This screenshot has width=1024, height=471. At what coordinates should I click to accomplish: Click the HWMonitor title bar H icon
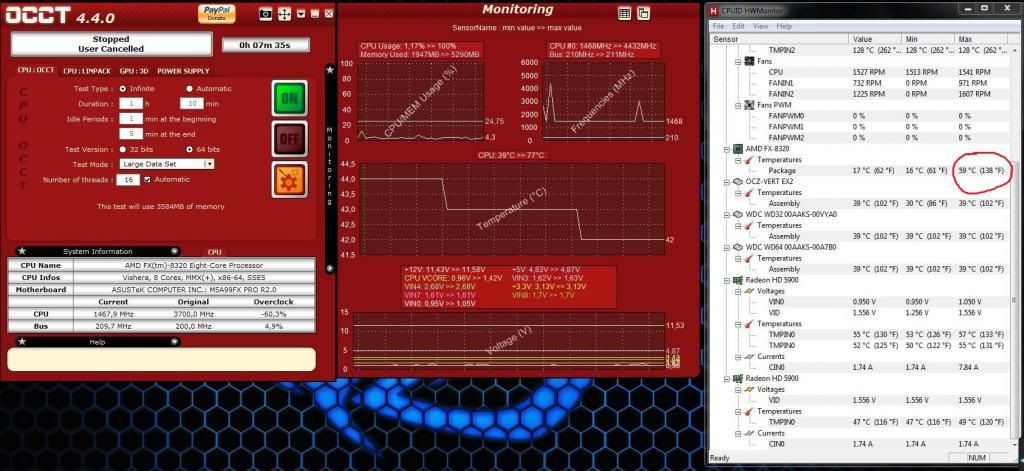coord(714,10)
